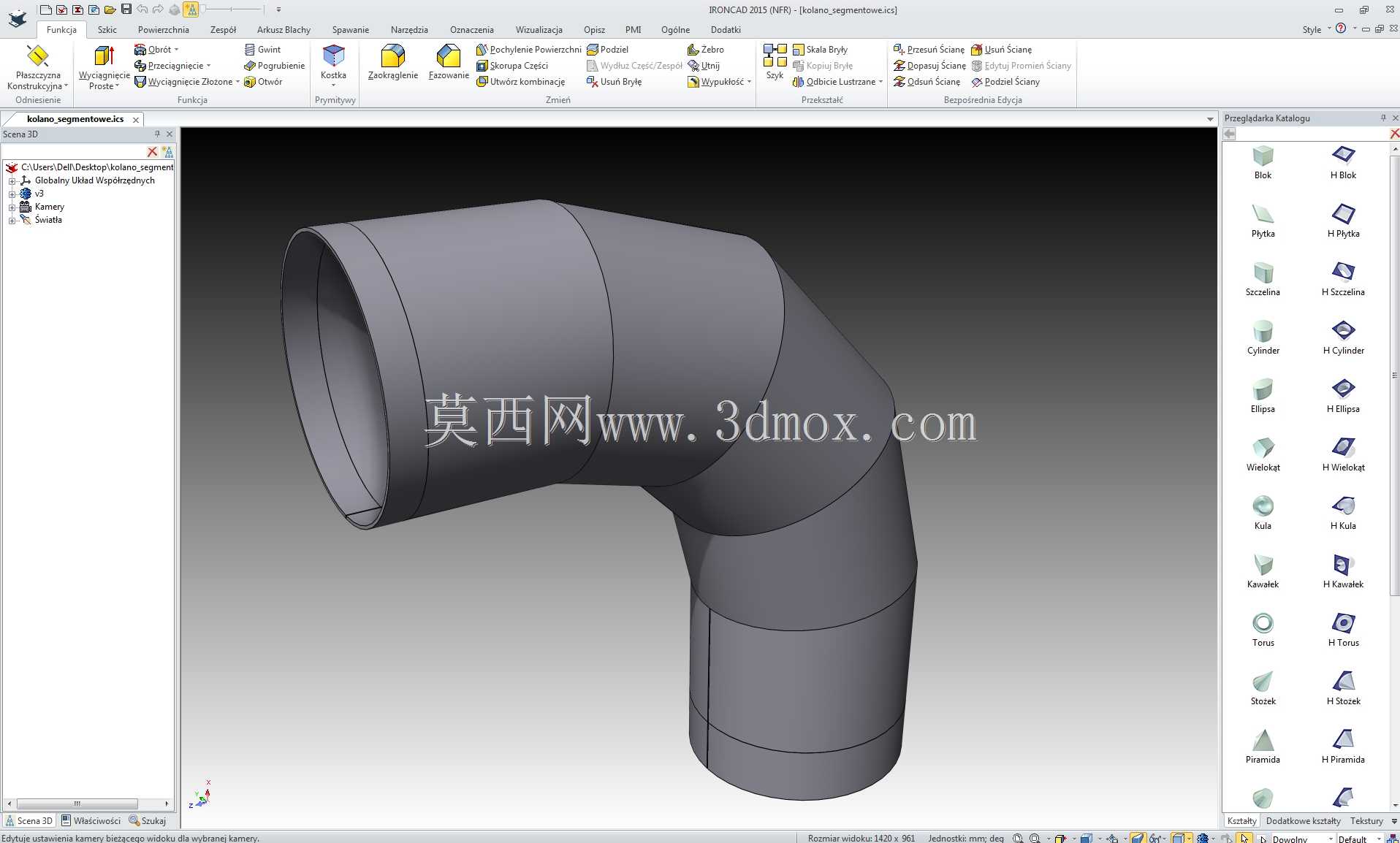
Task: Switch to the Szkic ribbon tab
Action: point(107,30)
